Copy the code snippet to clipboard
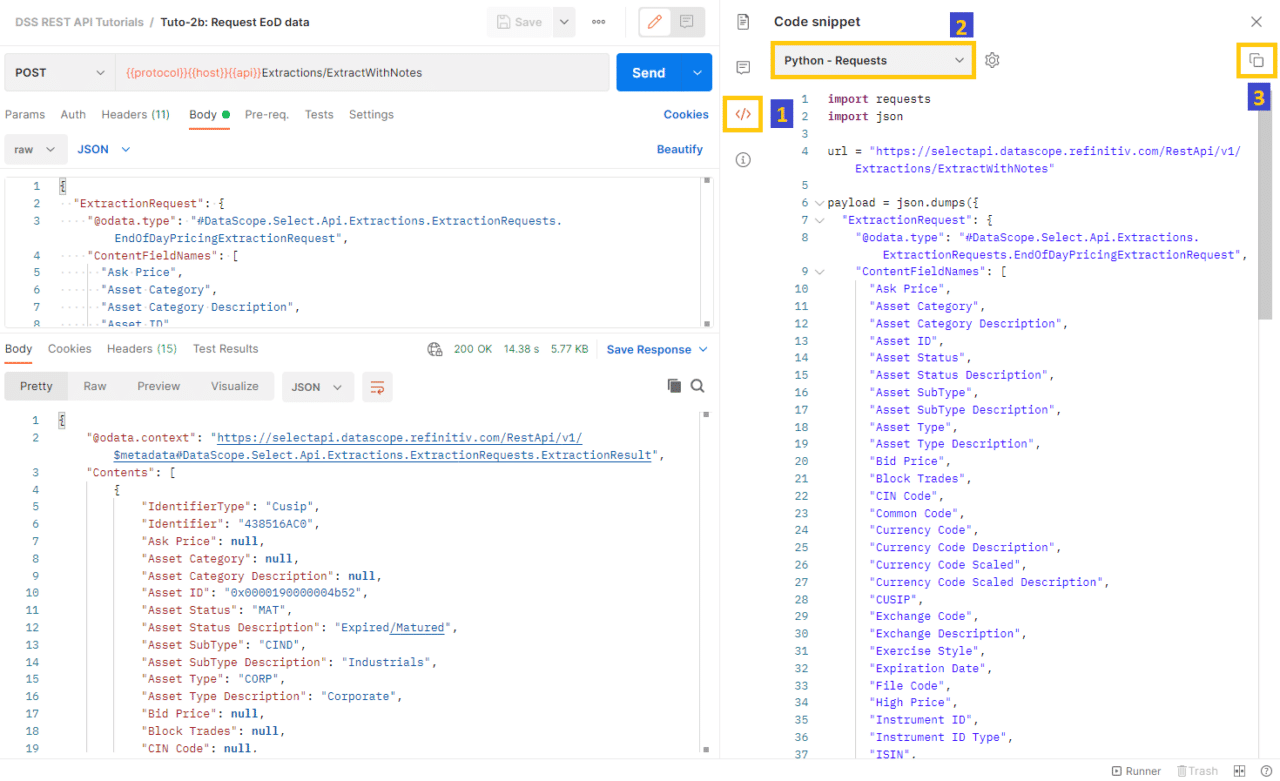The image size is (1280, 781). (x=1257, y=60)
